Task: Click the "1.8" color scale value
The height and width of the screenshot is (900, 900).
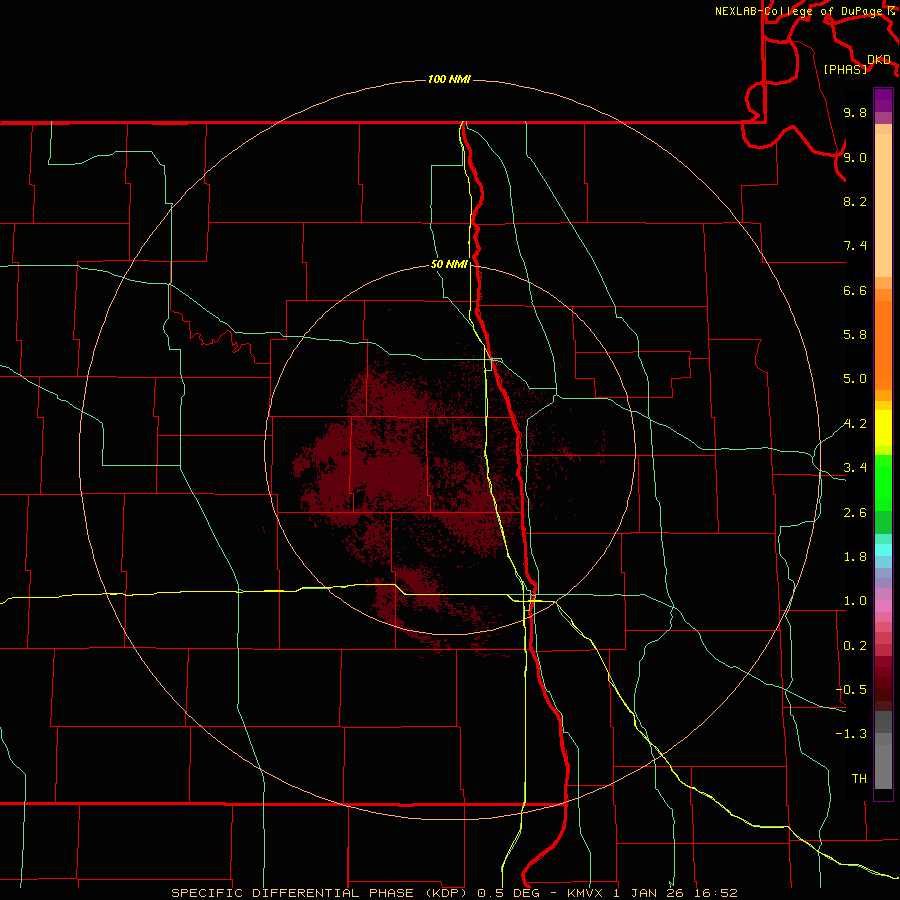Action: click(x=855, y=557)
